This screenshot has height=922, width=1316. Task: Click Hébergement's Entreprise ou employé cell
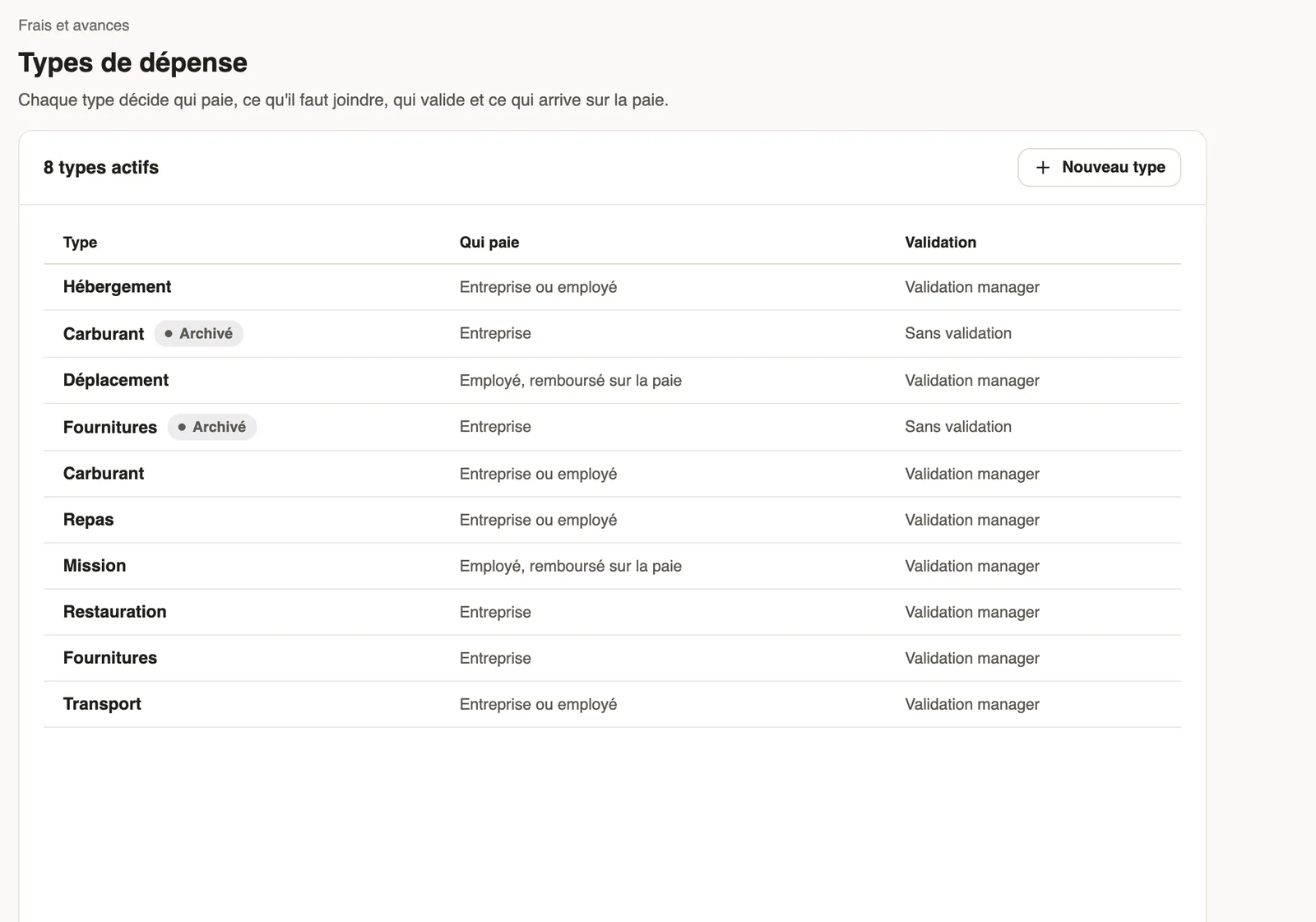point(539,287)
